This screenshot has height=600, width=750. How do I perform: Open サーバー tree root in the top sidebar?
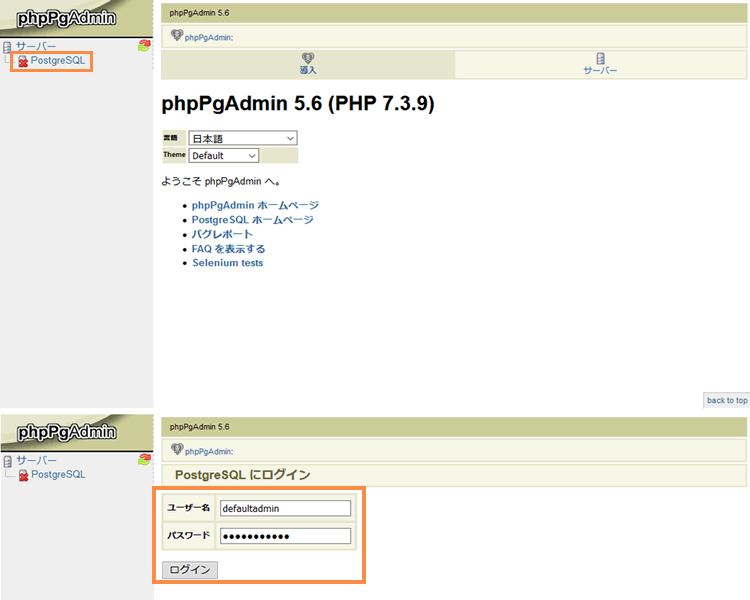[36, 46]
